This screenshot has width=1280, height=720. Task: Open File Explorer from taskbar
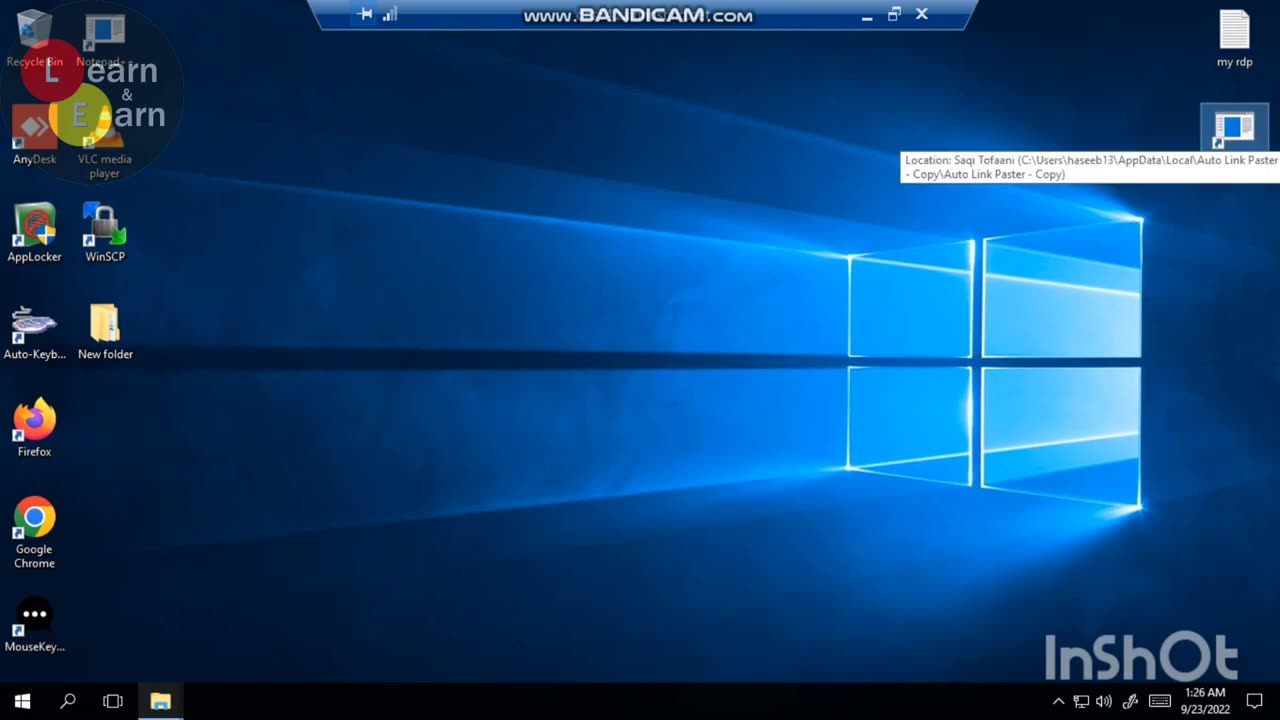(x=160, y=701)
